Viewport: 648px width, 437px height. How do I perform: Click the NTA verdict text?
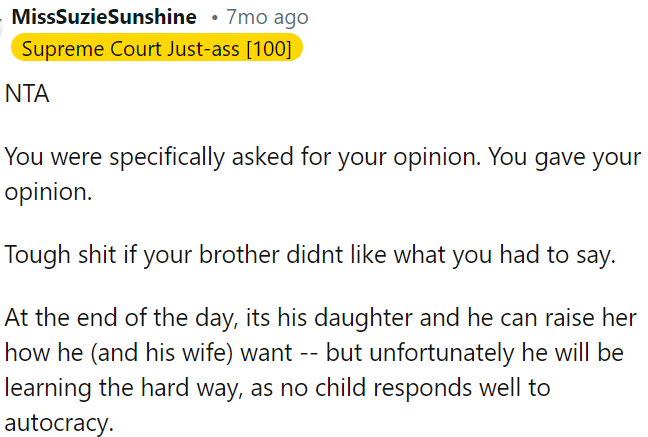point(27,96)
